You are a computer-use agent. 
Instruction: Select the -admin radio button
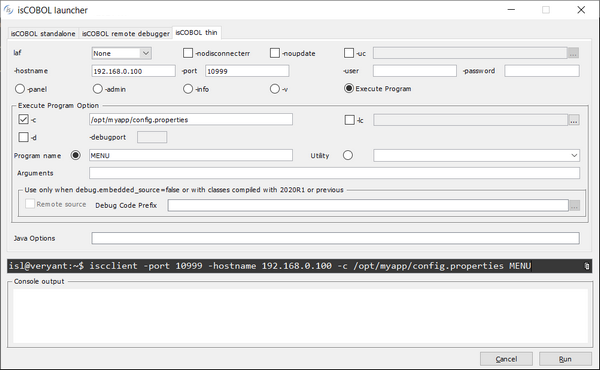[x=98, y=89]
